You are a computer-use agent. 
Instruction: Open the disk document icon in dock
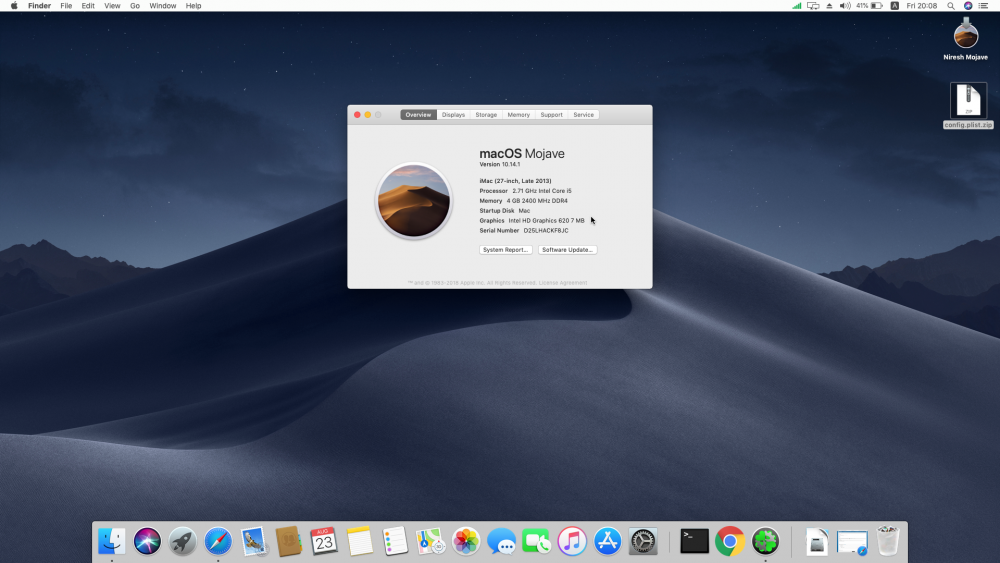click(817, 541)
